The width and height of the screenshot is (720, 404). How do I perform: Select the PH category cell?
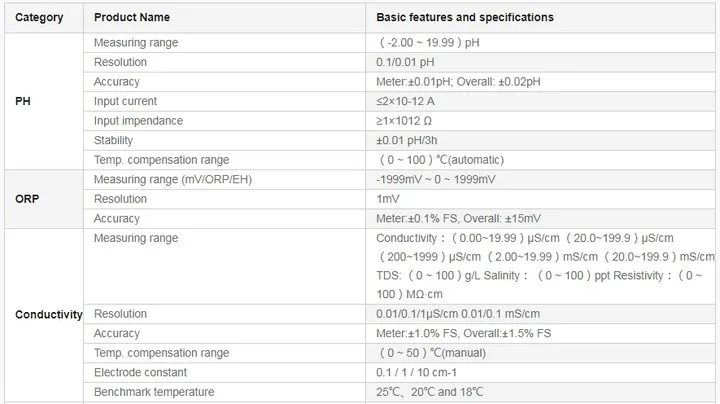(x=24, y=101)
